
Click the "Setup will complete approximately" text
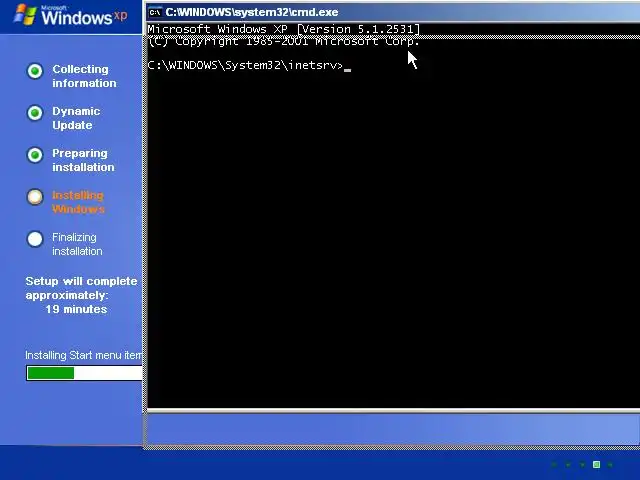coord(81,288)
